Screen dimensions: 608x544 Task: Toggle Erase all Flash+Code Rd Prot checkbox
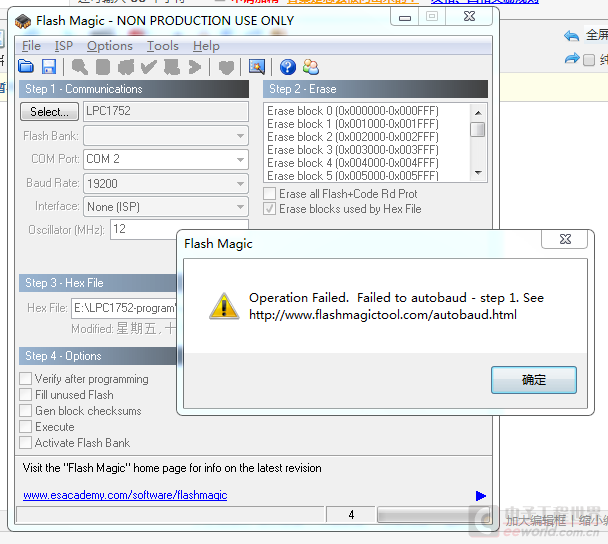click(x=269, y=193)
